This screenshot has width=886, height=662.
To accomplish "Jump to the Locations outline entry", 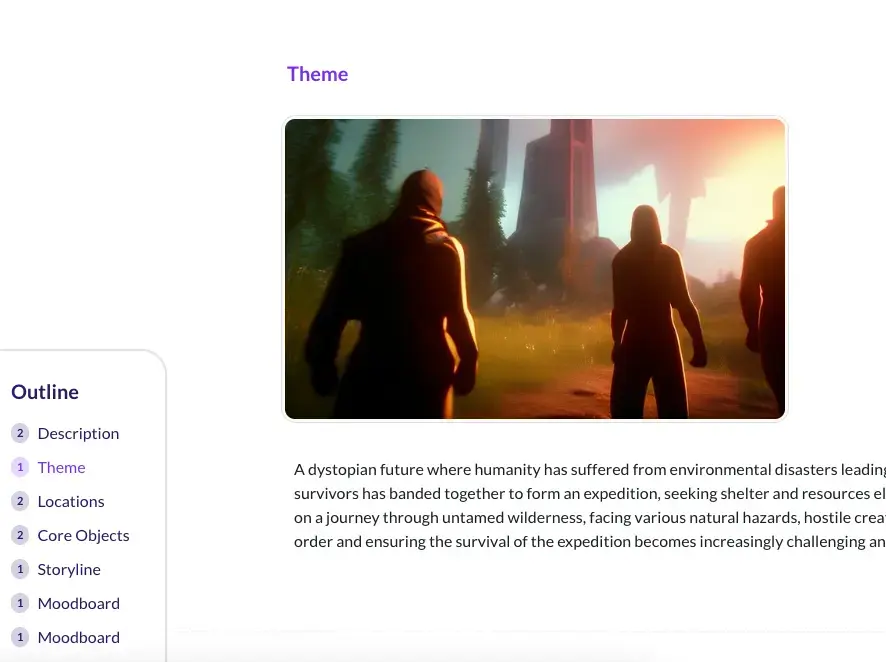I will pos(71,501).
